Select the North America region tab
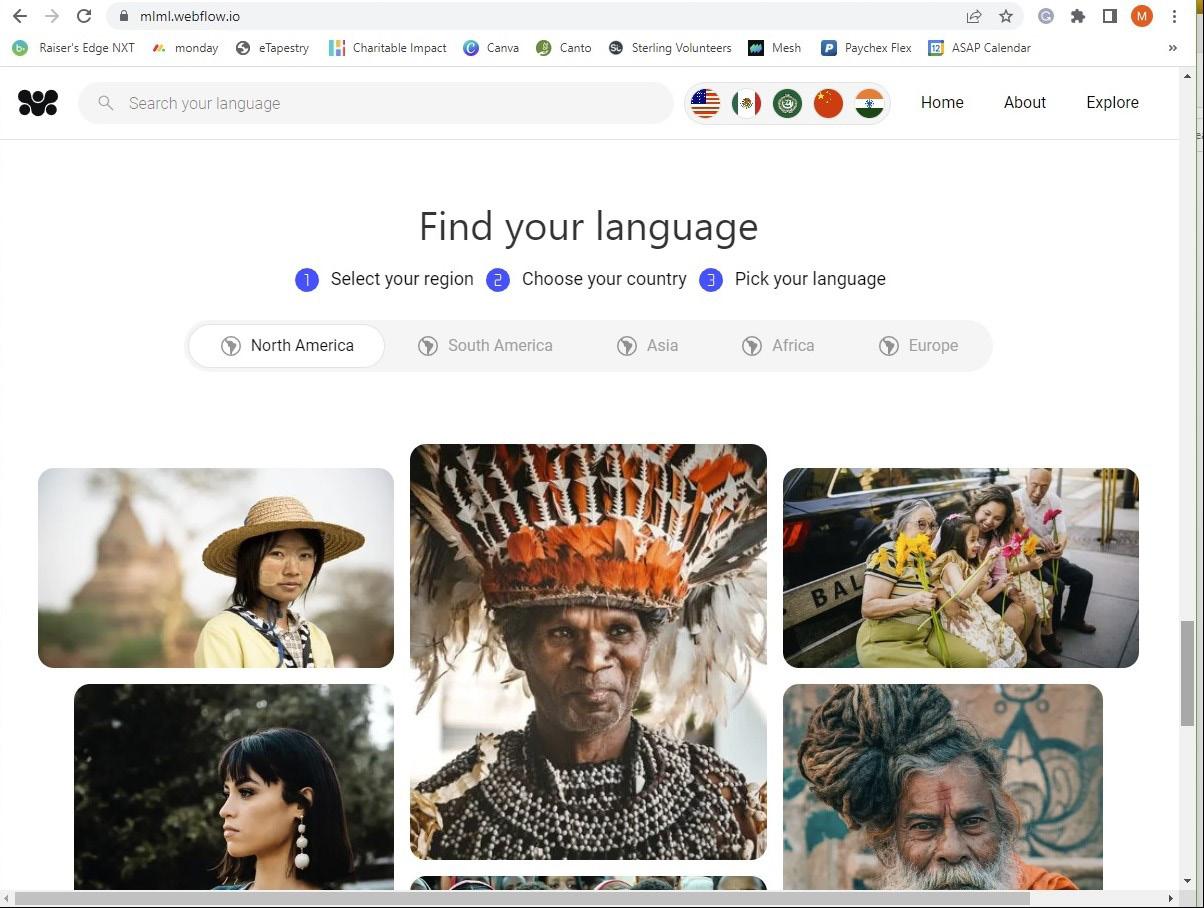This screenshot has height=908, width=1204. point(287,346)
